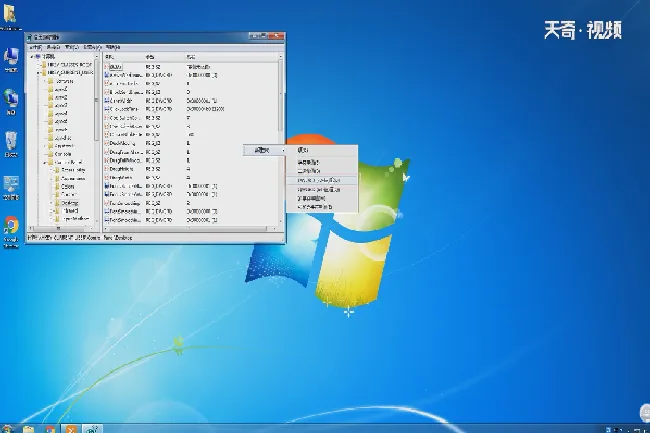This screenshot has width=650, height=433.
Task: Choose Key (项) in the New submenu
Action: pos(322,150)
